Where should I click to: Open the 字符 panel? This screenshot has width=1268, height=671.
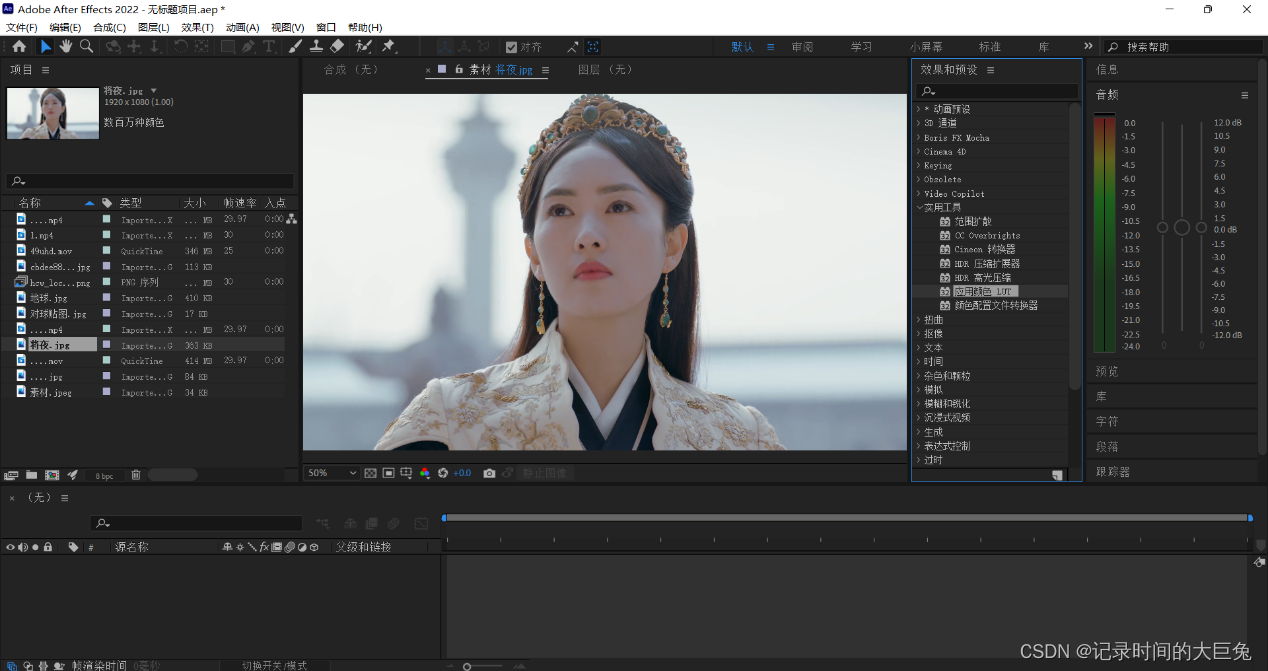click(x=1107, y=421)
